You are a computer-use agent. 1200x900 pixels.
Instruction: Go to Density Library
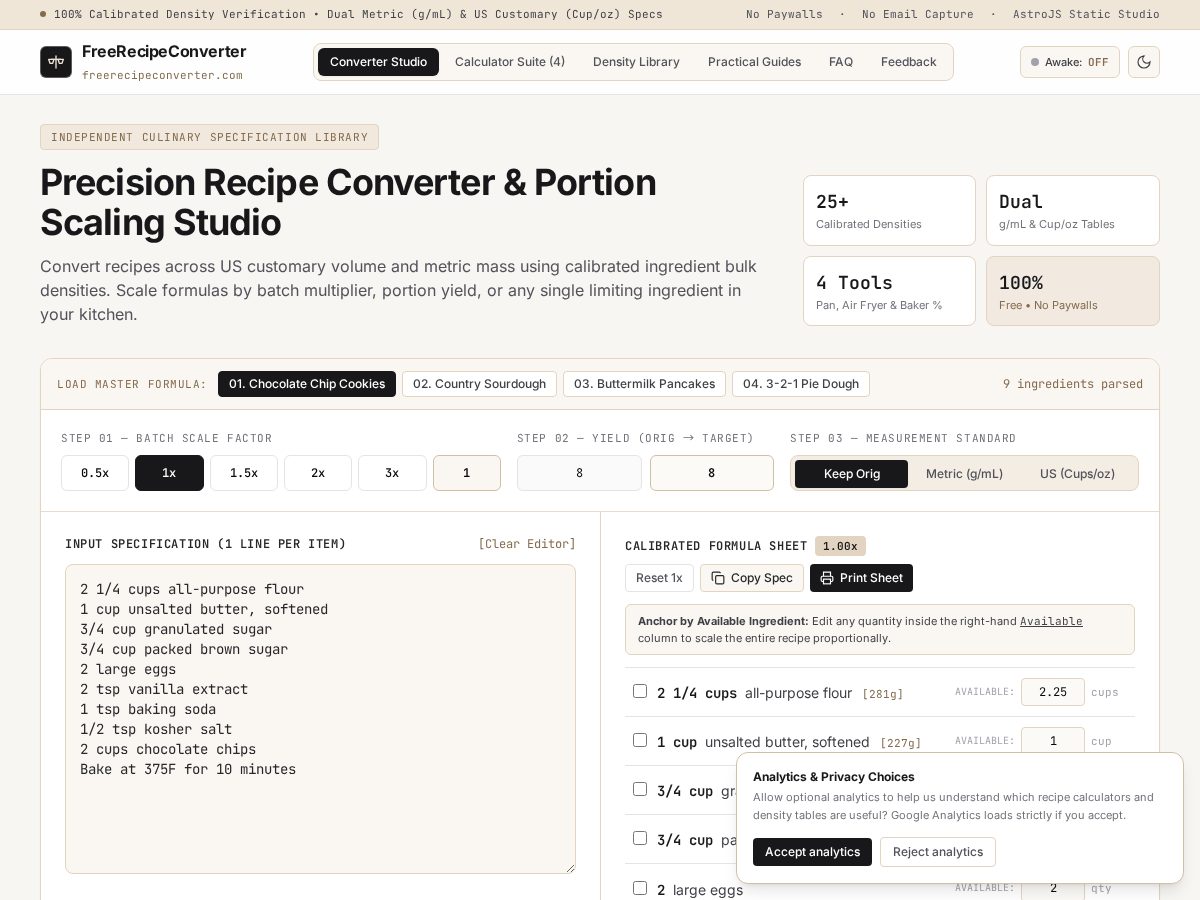click(636, 62)
